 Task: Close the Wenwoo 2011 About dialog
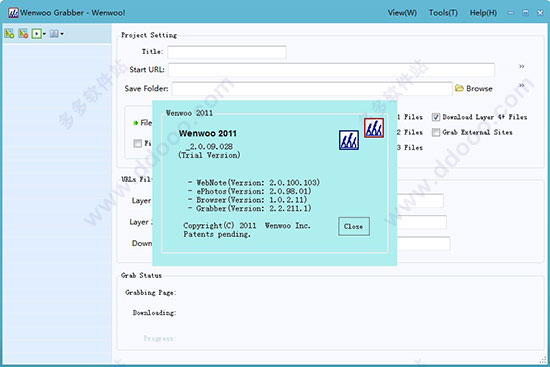[x=354, y=226]
